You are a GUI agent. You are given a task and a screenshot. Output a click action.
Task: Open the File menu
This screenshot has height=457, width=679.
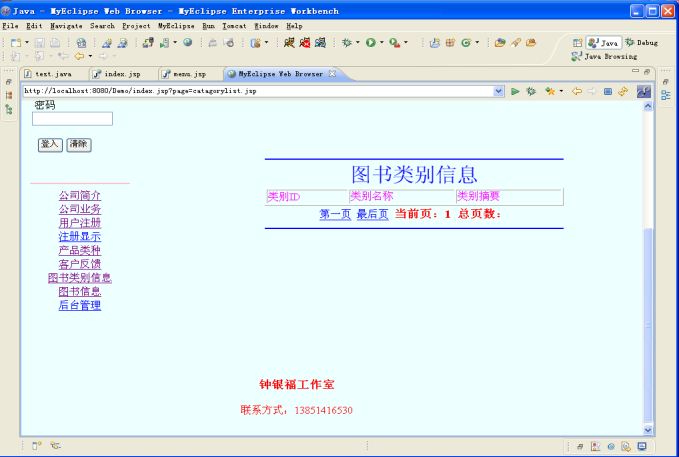point(10,26)
